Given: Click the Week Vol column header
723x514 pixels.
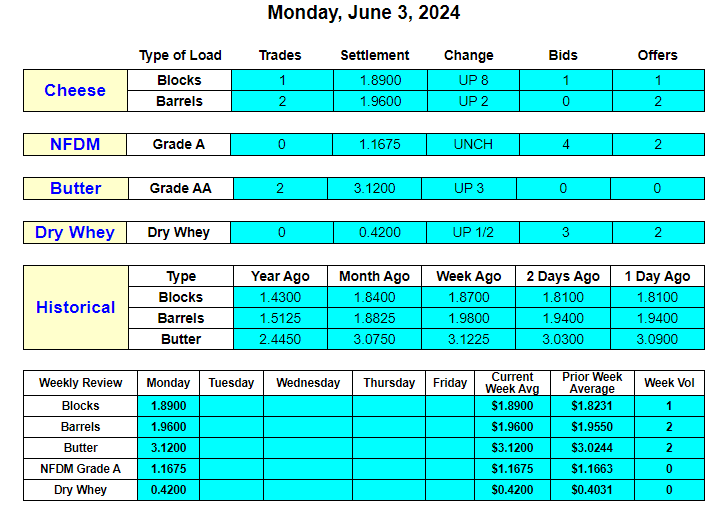Looking at the screenshot, I should [669, 383].
